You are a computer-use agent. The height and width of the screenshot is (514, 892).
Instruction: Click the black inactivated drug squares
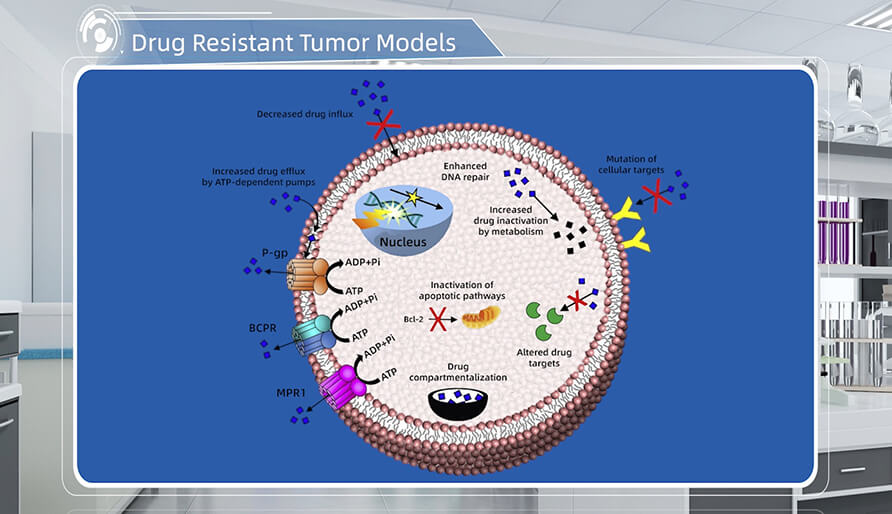[x=569, y=234]
